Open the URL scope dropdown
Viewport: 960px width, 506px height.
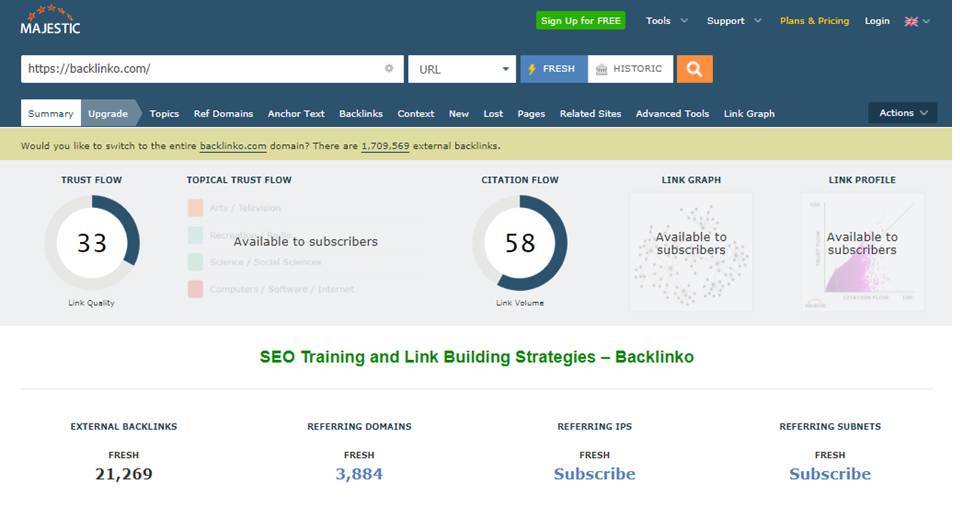click(462, 69)
